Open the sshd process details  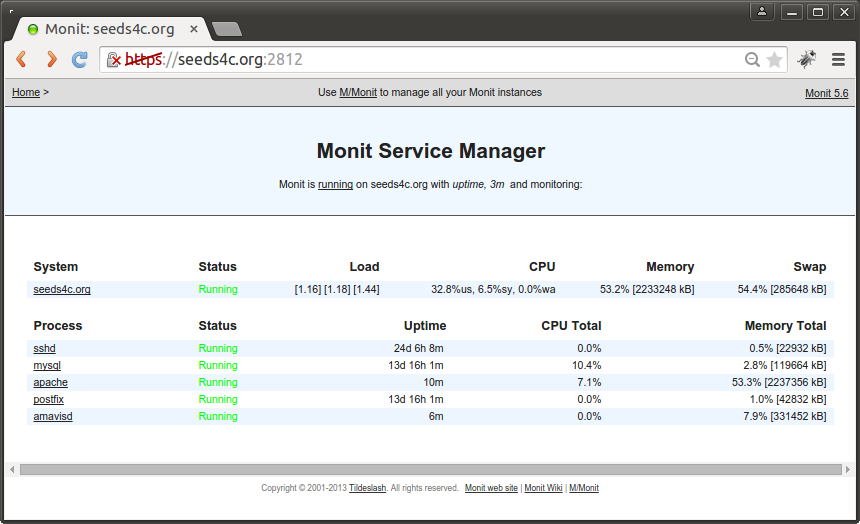(x=44, y=349)
